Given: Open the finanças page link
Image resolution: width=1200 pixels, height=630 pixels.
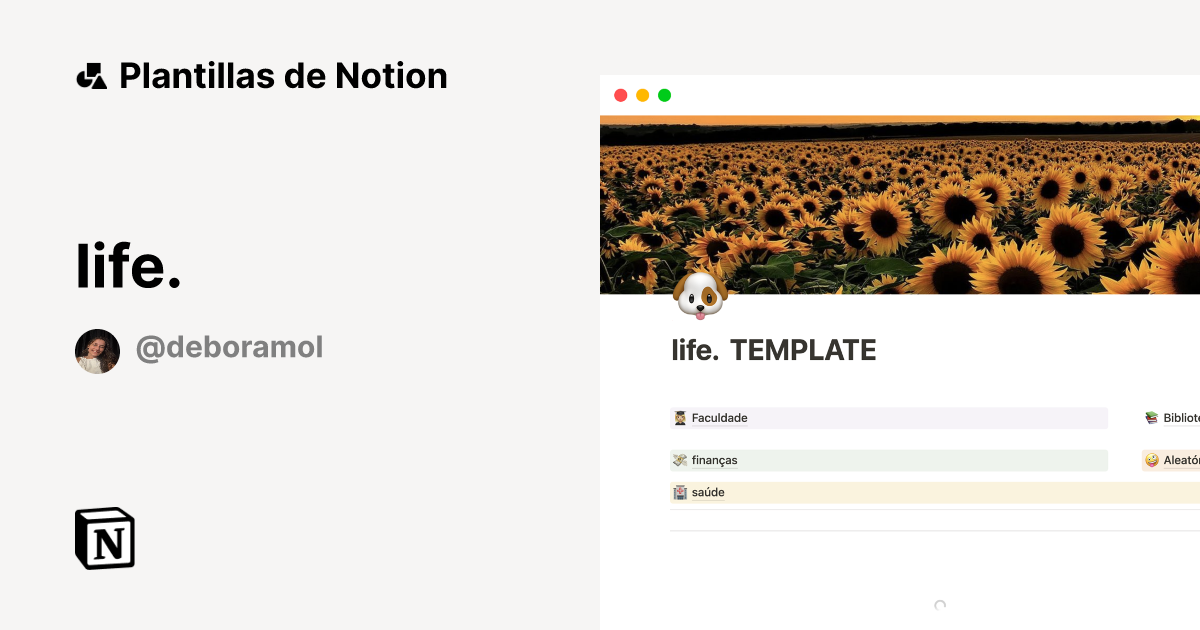Looking at the screenshot, I should tap(714, 460).
